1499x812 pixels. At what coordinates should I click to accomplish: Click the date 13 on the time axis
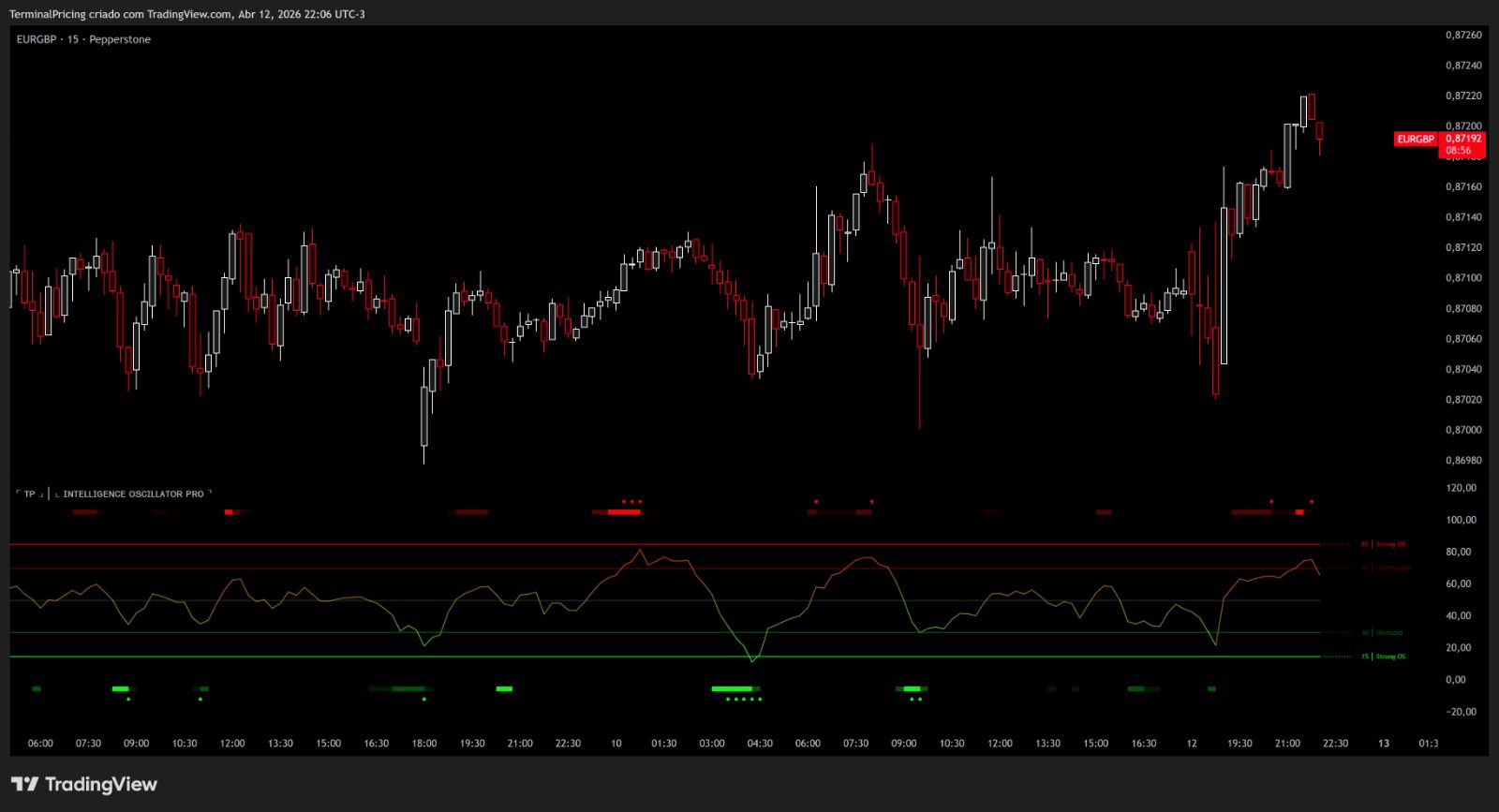1384,744
